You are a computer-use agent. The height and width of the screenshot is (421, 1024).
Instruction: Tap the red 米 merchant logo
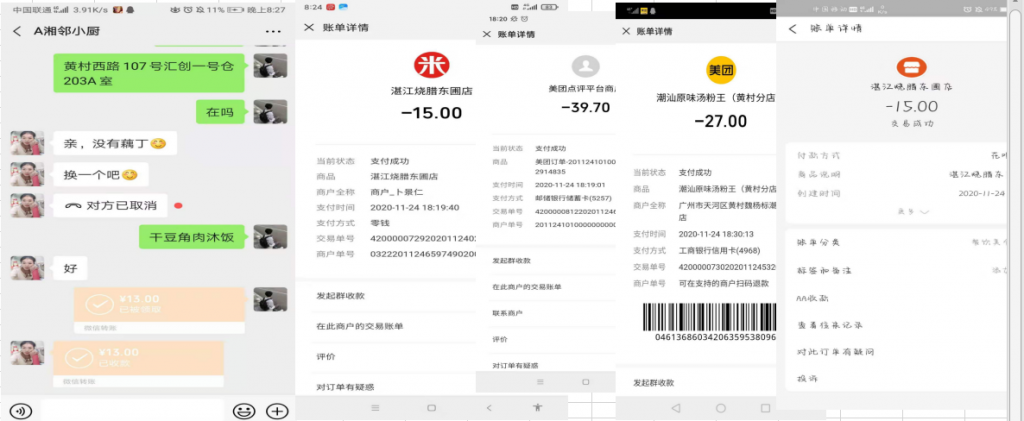click(432, 65)
